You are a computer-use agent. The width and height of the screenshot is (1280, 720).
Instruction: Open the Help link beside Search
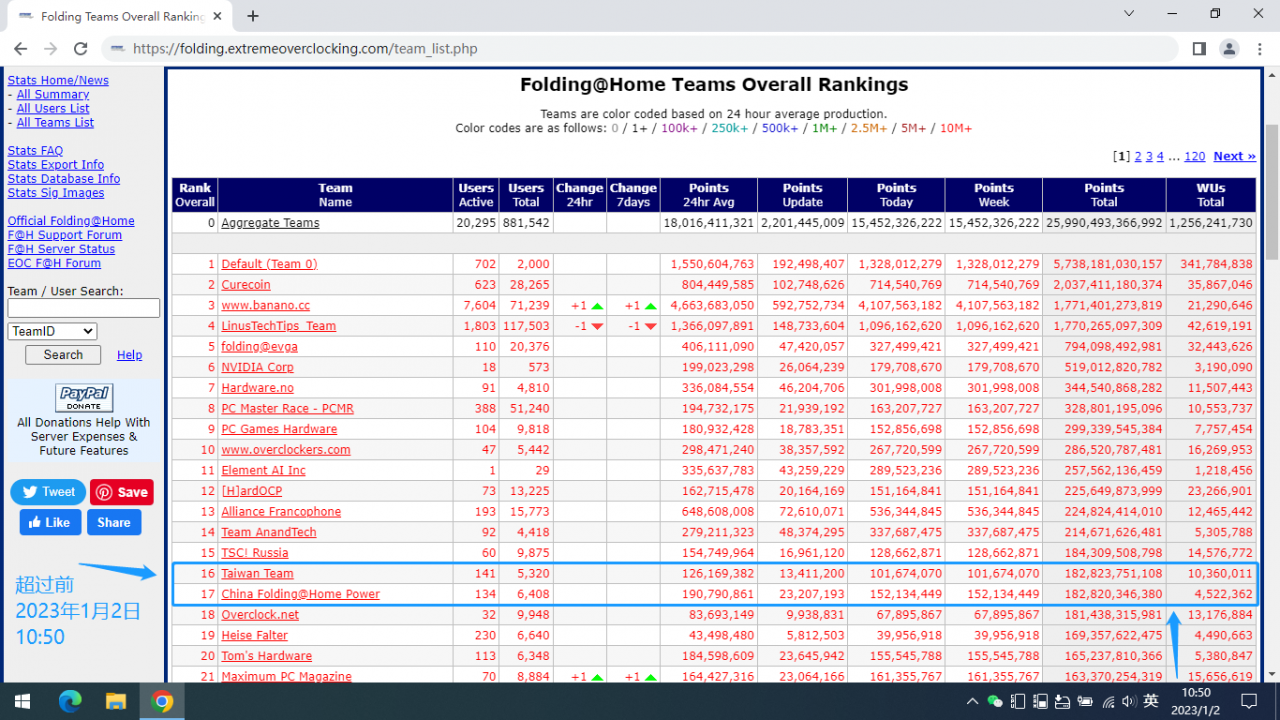(x=129, y=355)
